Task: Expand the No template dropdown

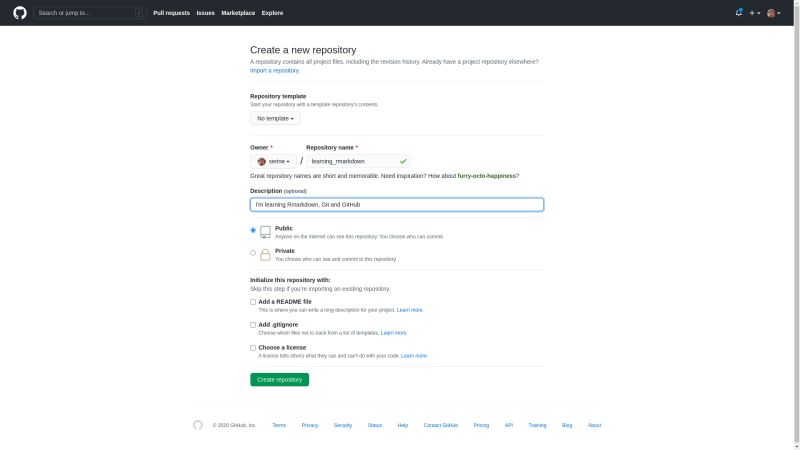Action: [276, 118]
